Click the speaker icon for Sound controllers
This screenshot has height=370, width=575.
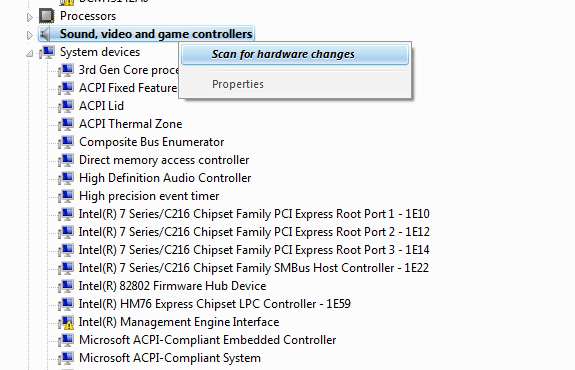tap(45, 34)
